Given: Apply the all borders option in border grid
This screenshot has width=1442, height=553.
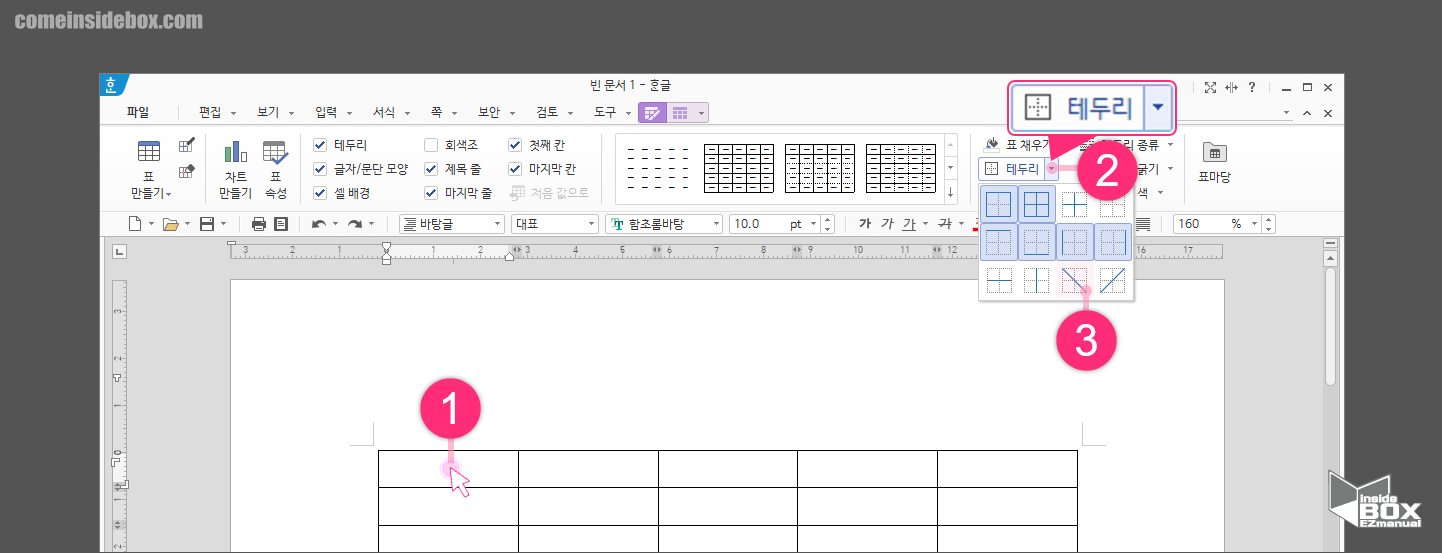Looking at the screenshot, I should (1036, 206).
